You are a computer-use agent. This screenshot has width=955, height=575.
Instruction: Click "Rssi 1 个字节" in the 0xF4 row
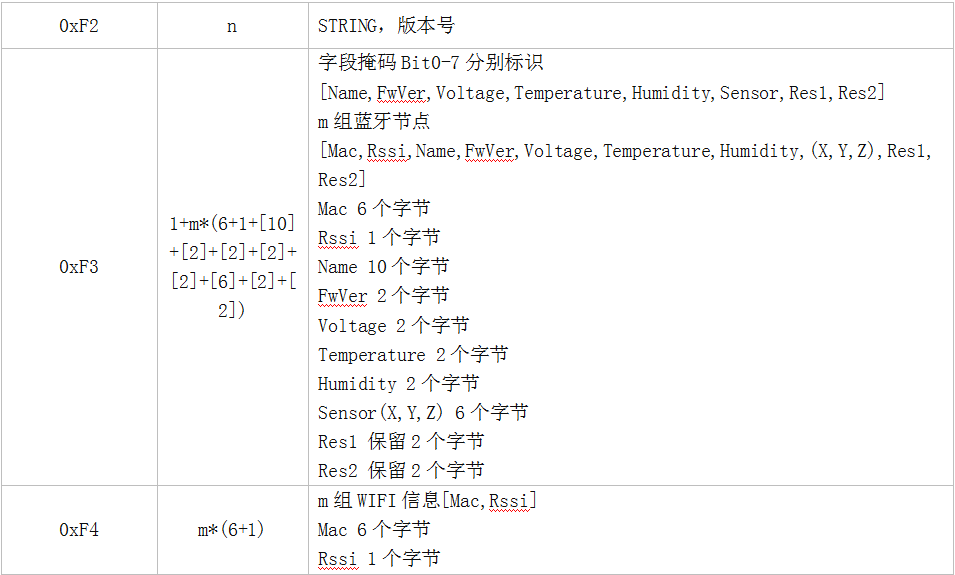[x=378, y=559]
